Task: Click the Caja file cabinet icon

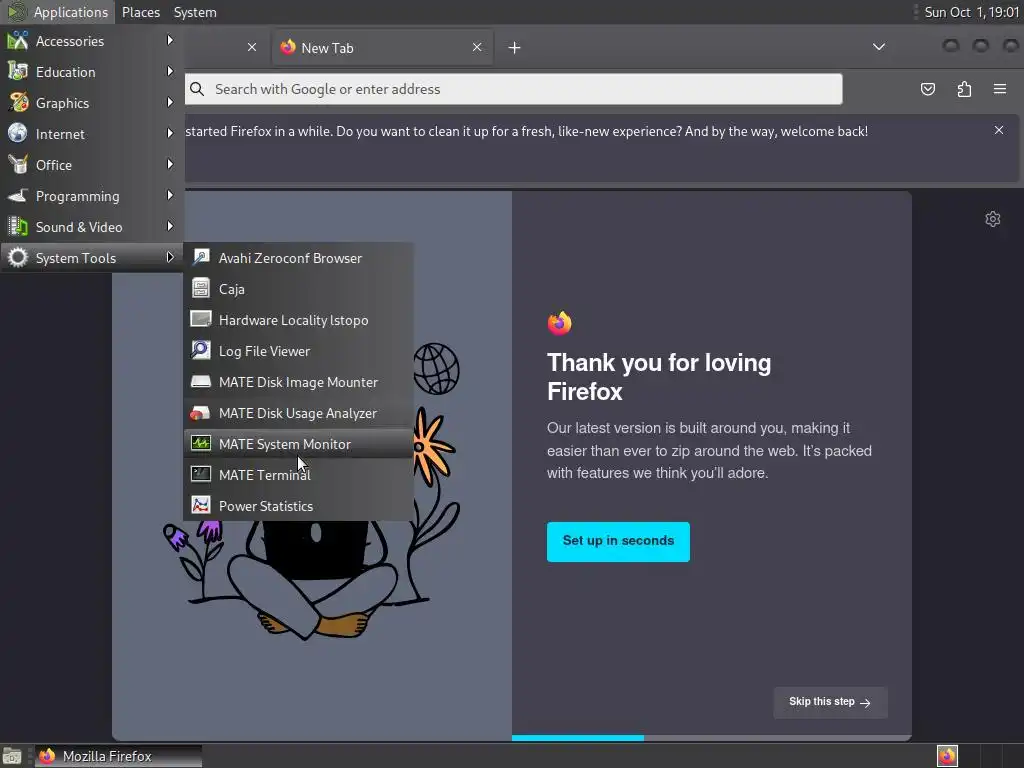Action: (x=200, y=289)
